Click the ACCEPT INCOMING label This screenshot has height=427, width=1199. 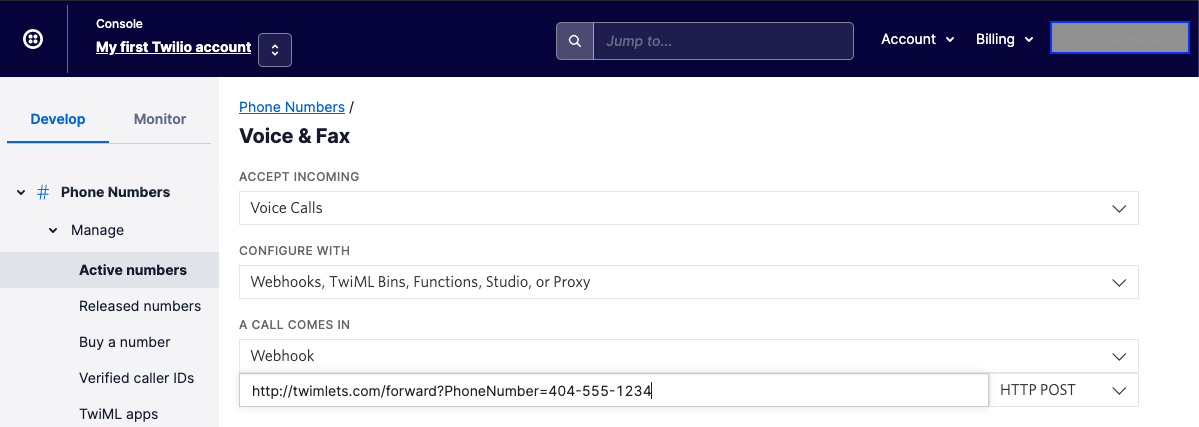click(x=299, y=177)
